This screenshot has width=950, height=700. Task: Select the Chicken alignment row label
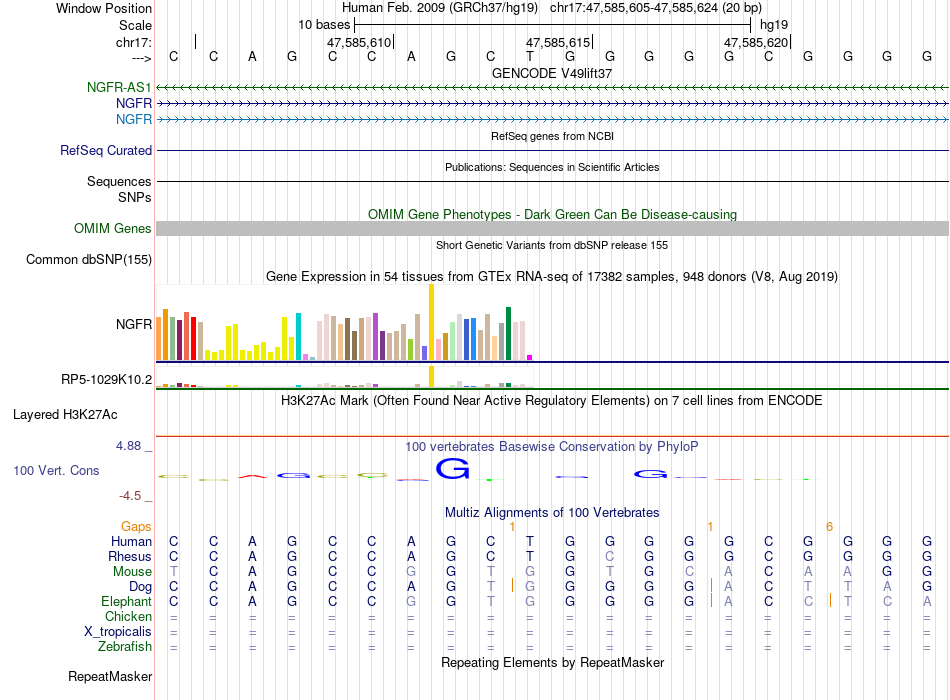point(128,616)
